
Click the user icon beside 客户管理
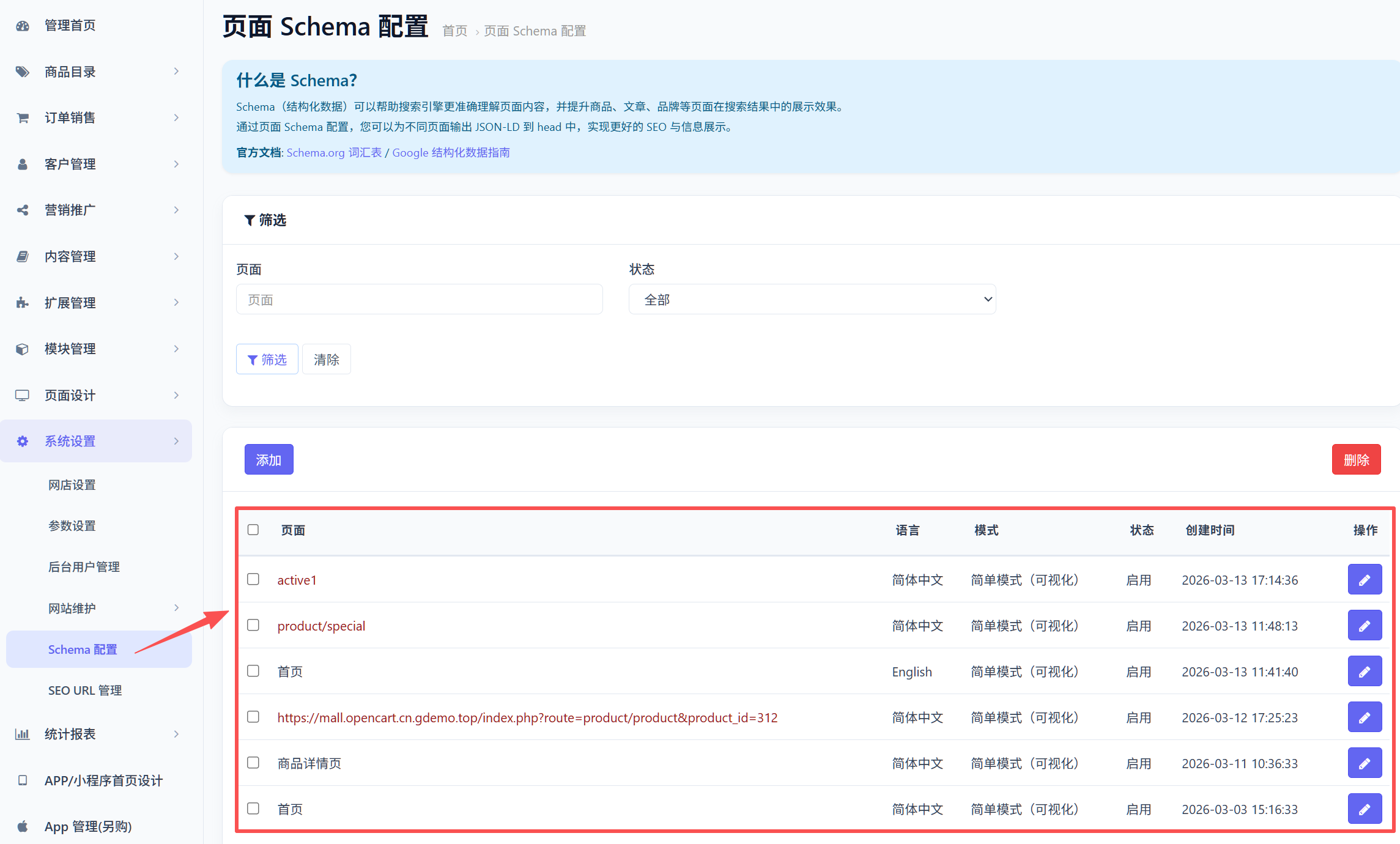[23, 164]
